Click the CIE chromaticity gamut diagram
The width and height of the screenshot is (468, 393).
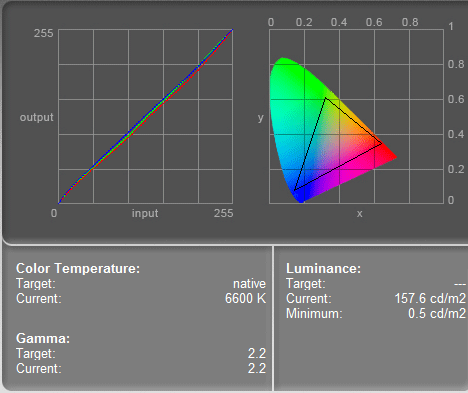tap(356, 116)
